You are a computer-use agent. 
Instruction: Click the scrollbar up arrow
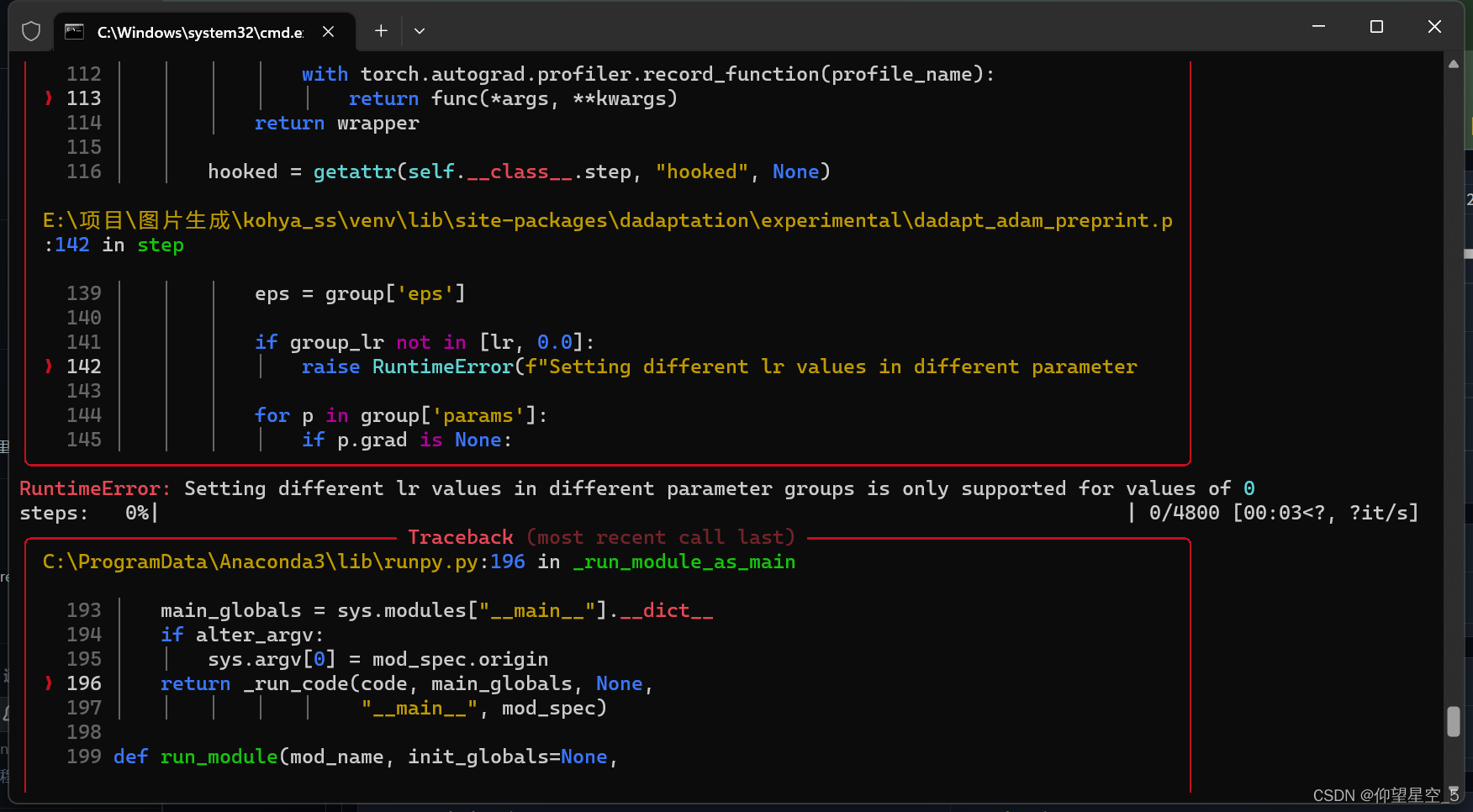tap(1454, 63)
